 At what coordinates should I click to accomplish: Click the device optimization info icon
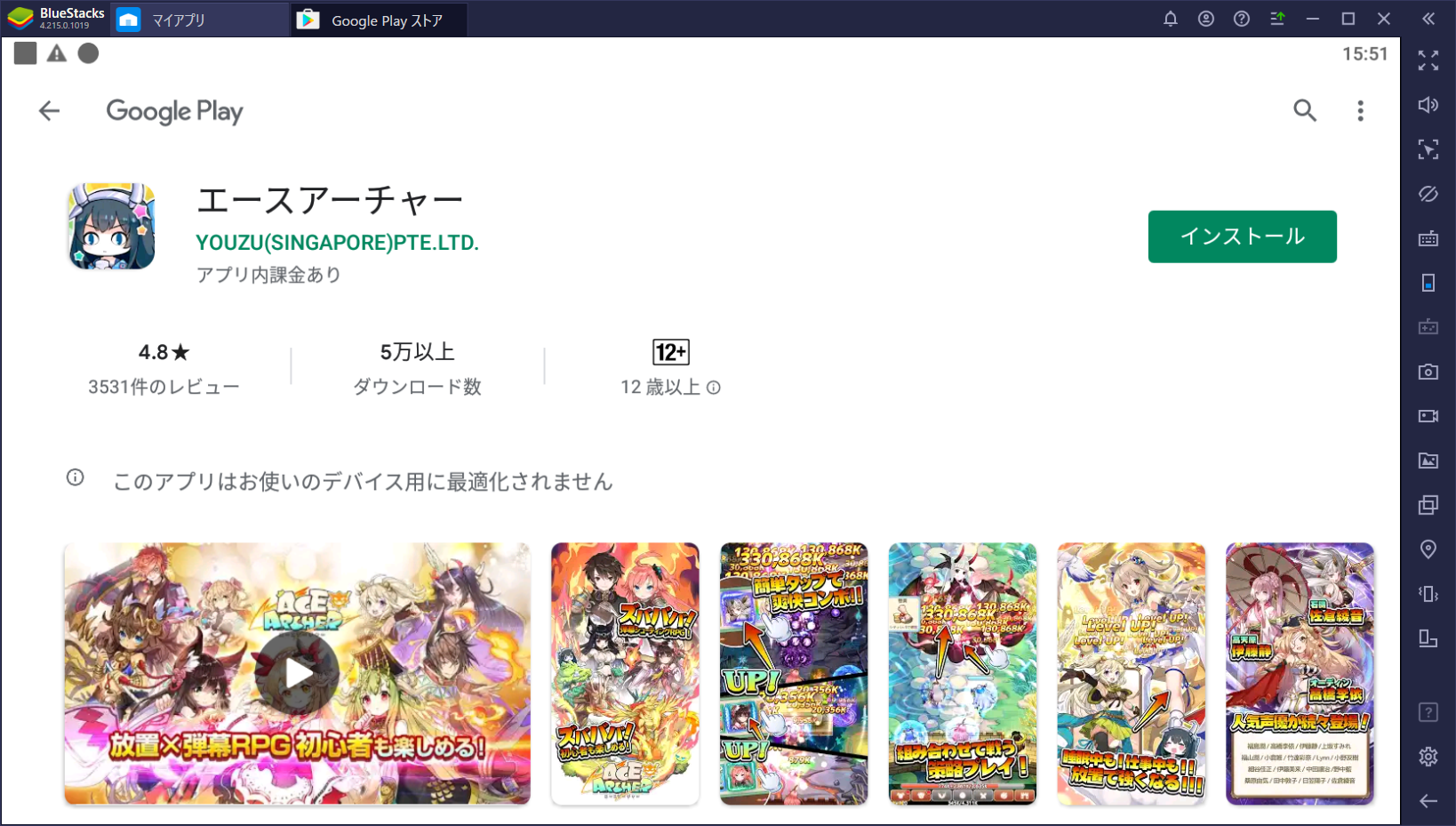76,478
